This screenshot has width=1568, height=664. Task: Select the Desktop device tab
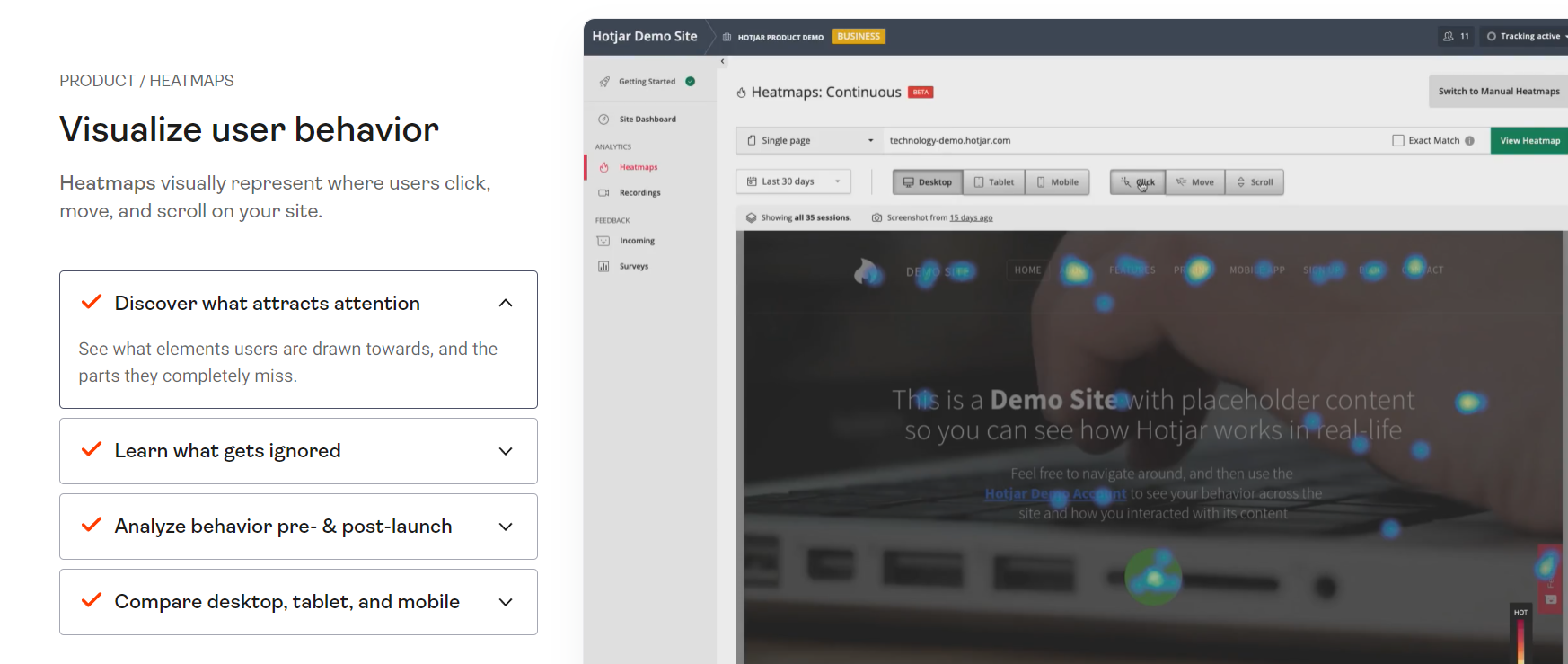(928, 182)
